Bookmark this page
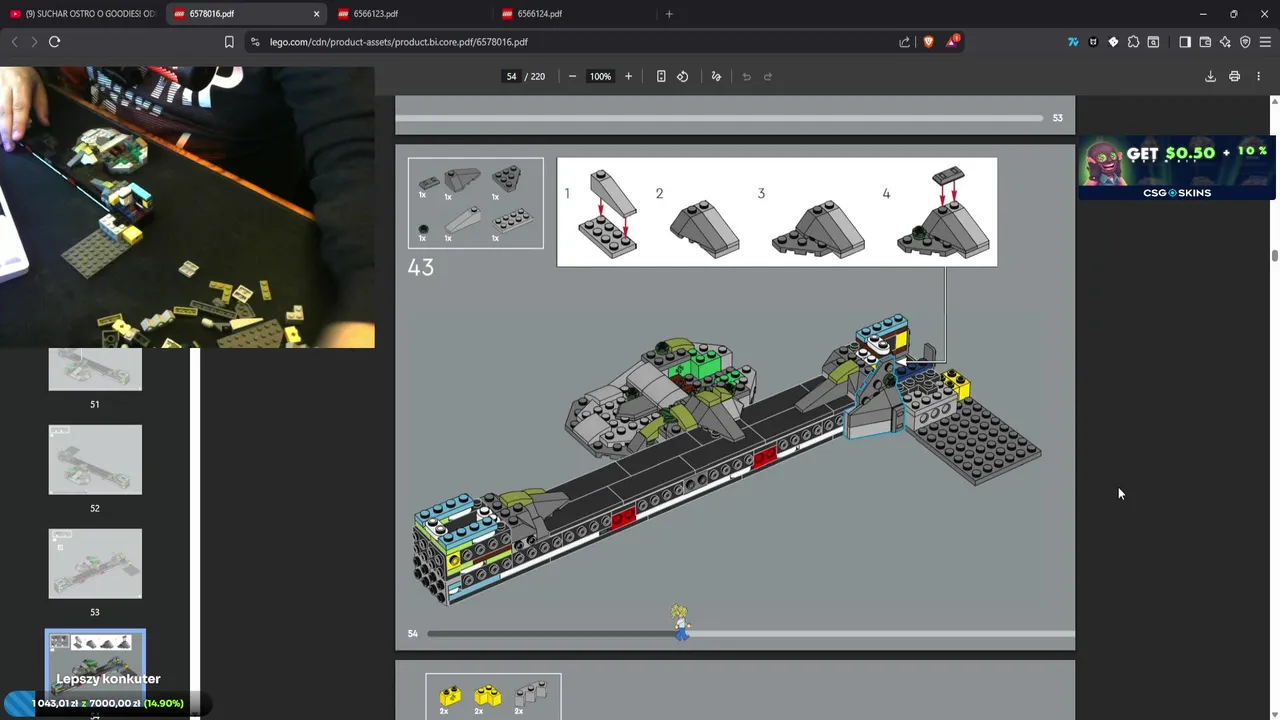 pos(229,42)
